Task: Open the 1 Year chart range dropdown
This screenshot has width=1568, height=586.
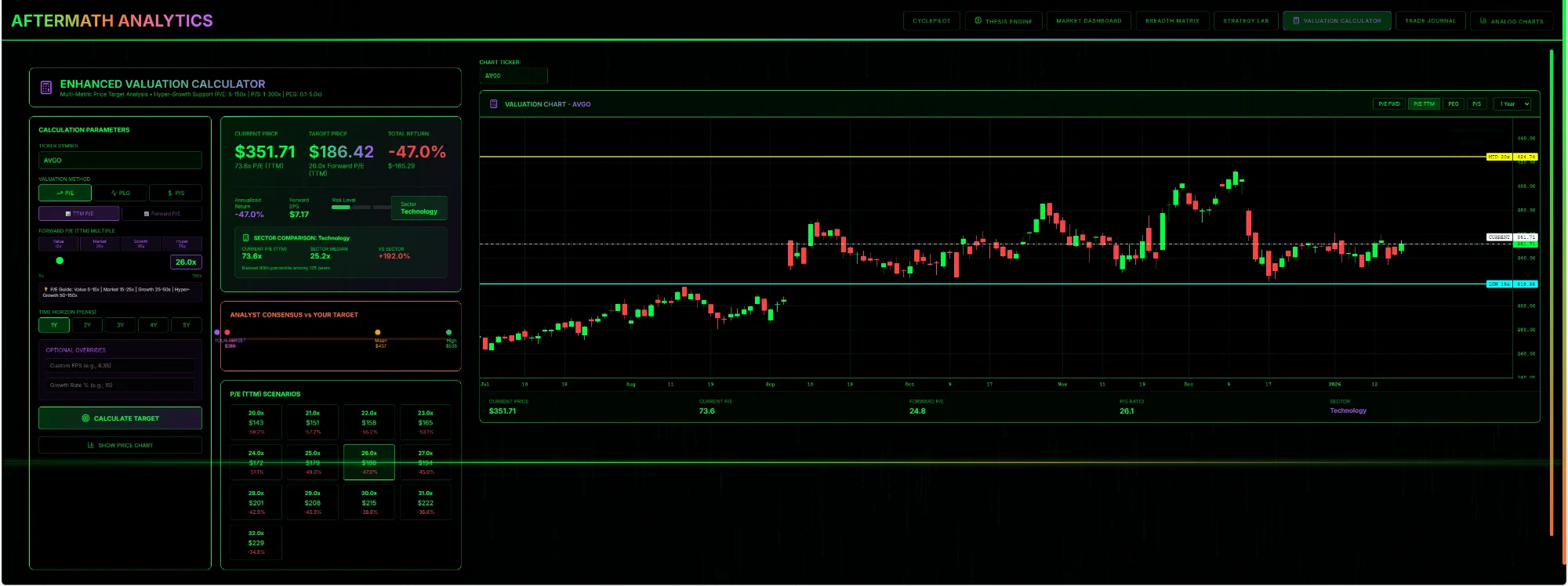Action: pos(1513,104)
